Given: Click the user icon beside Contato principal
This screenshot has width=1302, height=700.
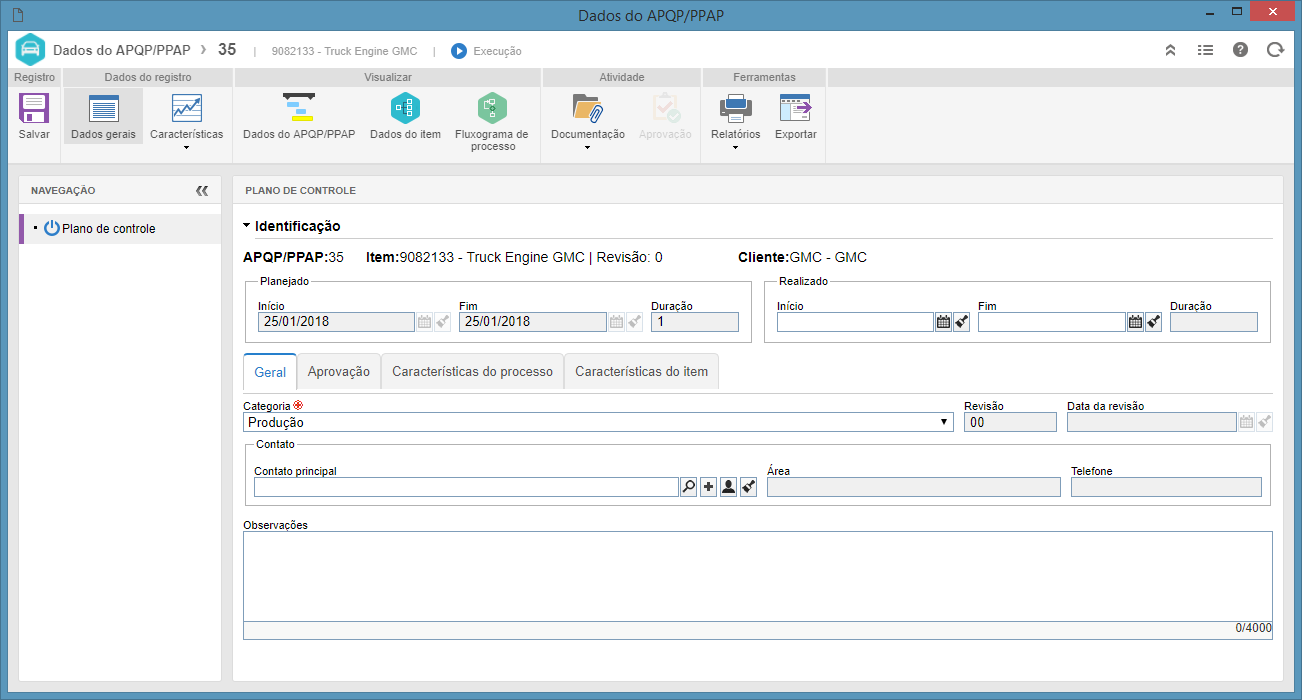Looking at the screenshot, I should tap(729, 487).
